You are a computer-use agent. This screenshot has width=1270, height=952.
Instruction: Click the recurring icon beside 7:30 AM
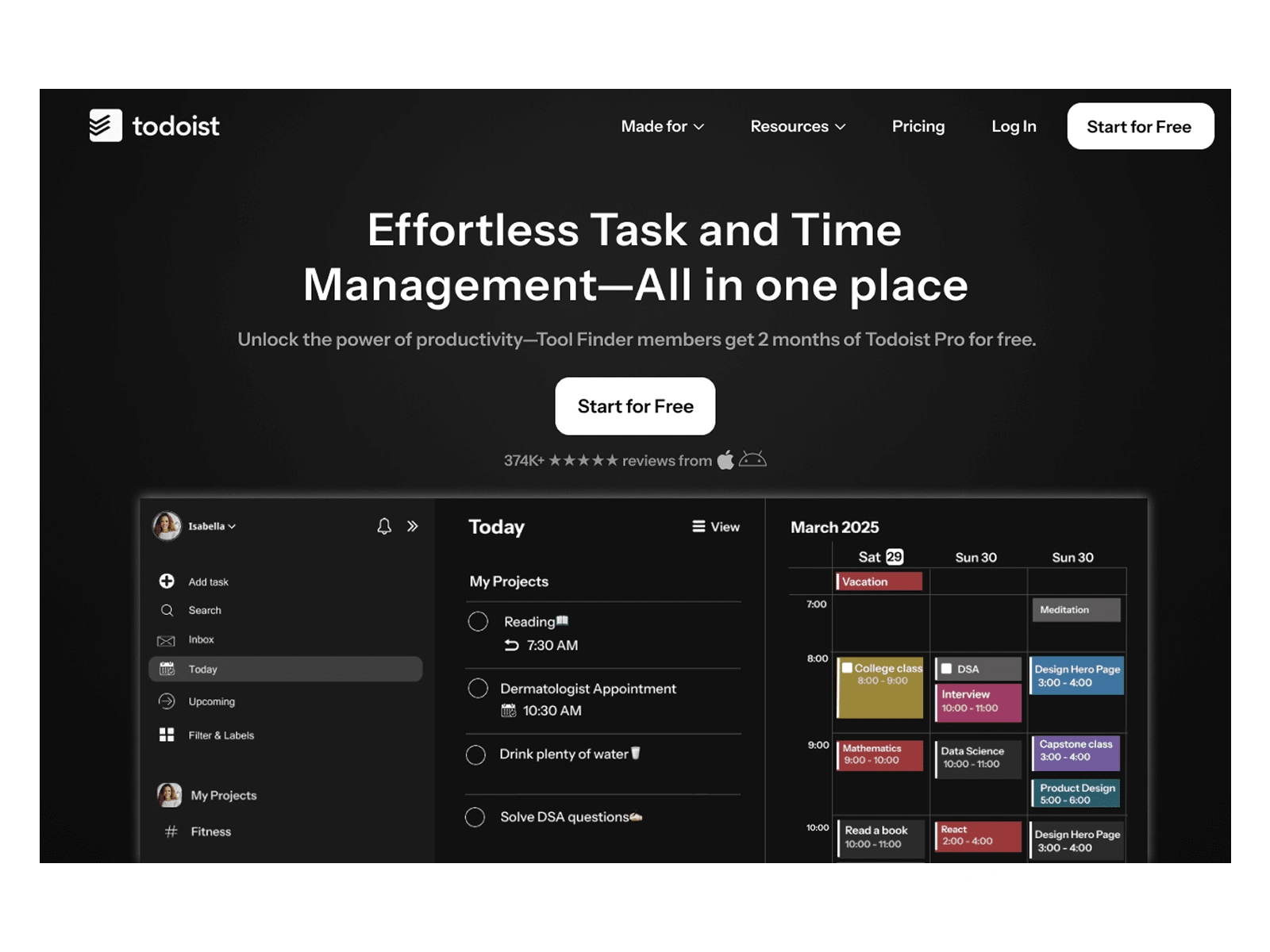[x=512, y=646]
